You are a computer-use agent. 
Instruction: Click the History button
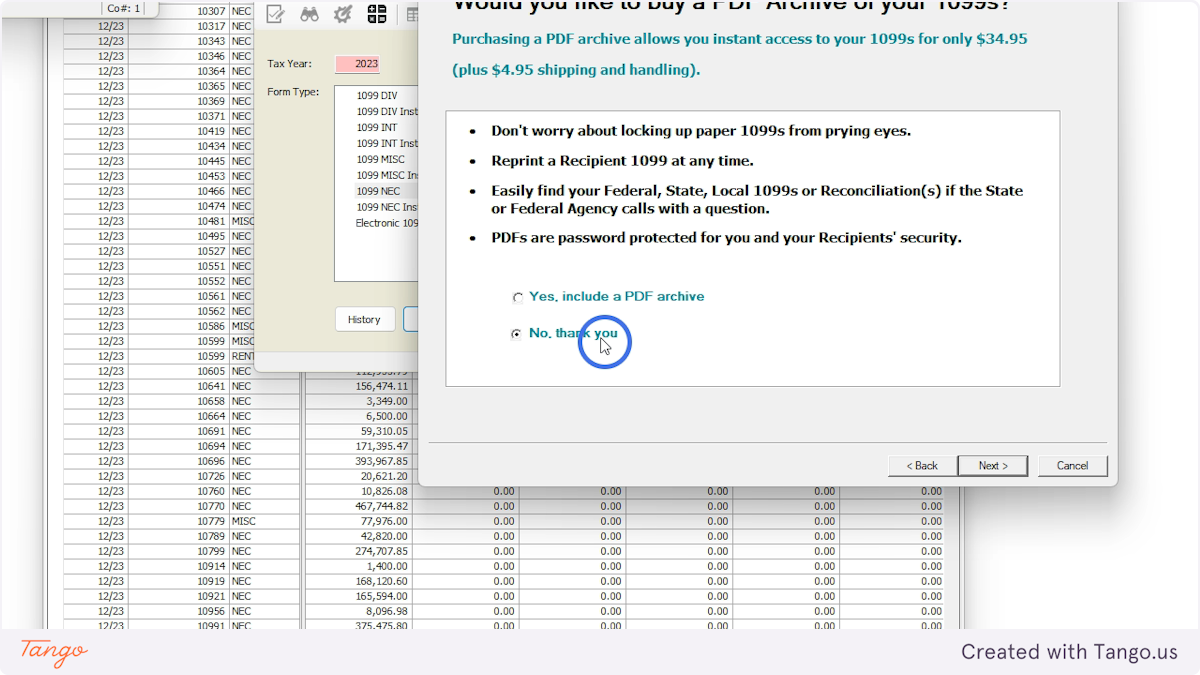[x=364, y=319]
